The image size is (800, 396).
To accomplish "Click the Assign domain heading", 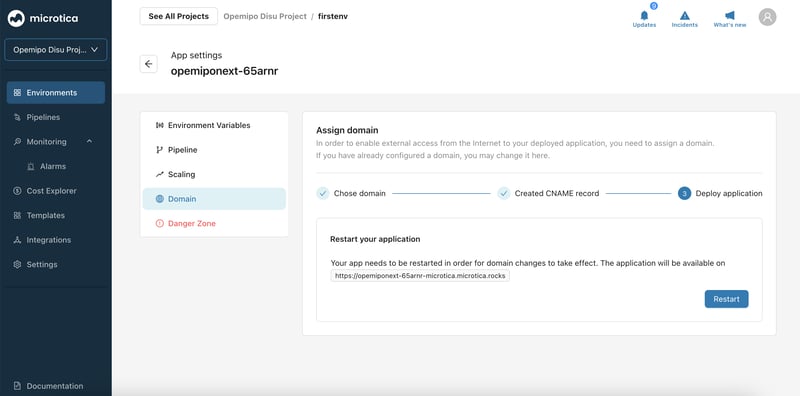I will (347, 131).
